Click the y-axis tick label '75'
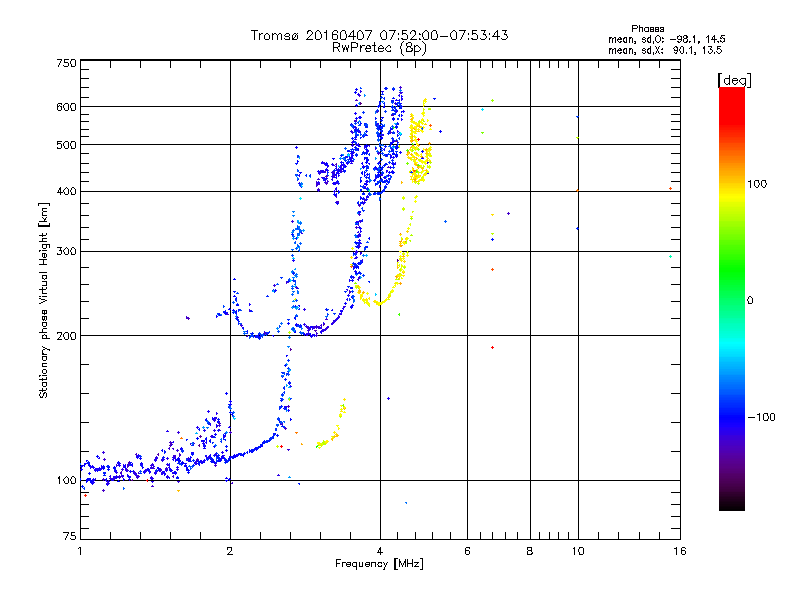Image resolution: width=800 pixels, height=600 pixels. pyautogui.click(x=70, y=536)
